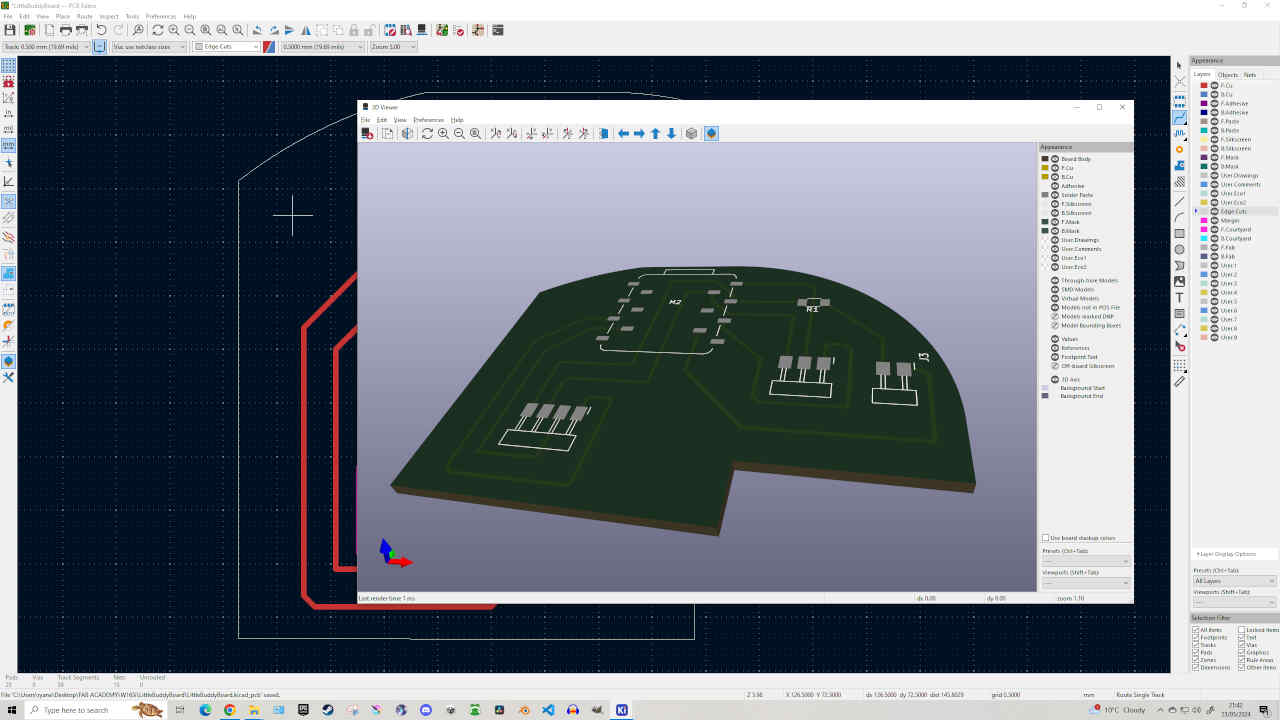Viewport: 1280px width, 720px height.
Task: Move 3D view down with arrow icon
Action: (671, 133)
